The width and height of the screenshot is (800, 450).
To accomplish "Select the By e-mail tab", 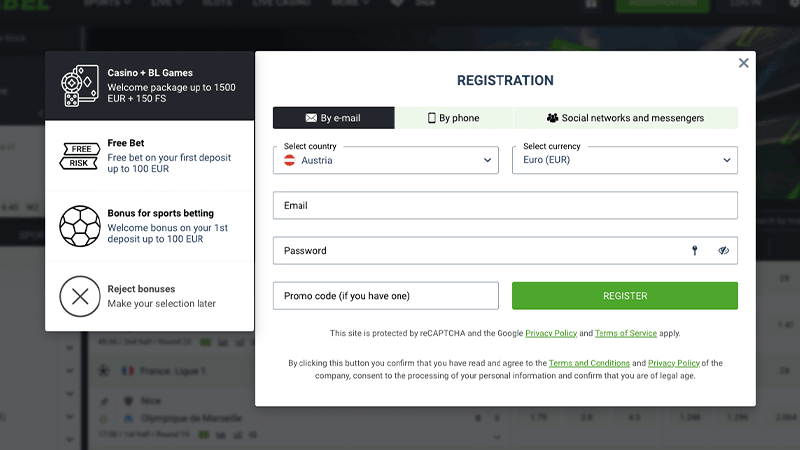I will coord(334,118).
